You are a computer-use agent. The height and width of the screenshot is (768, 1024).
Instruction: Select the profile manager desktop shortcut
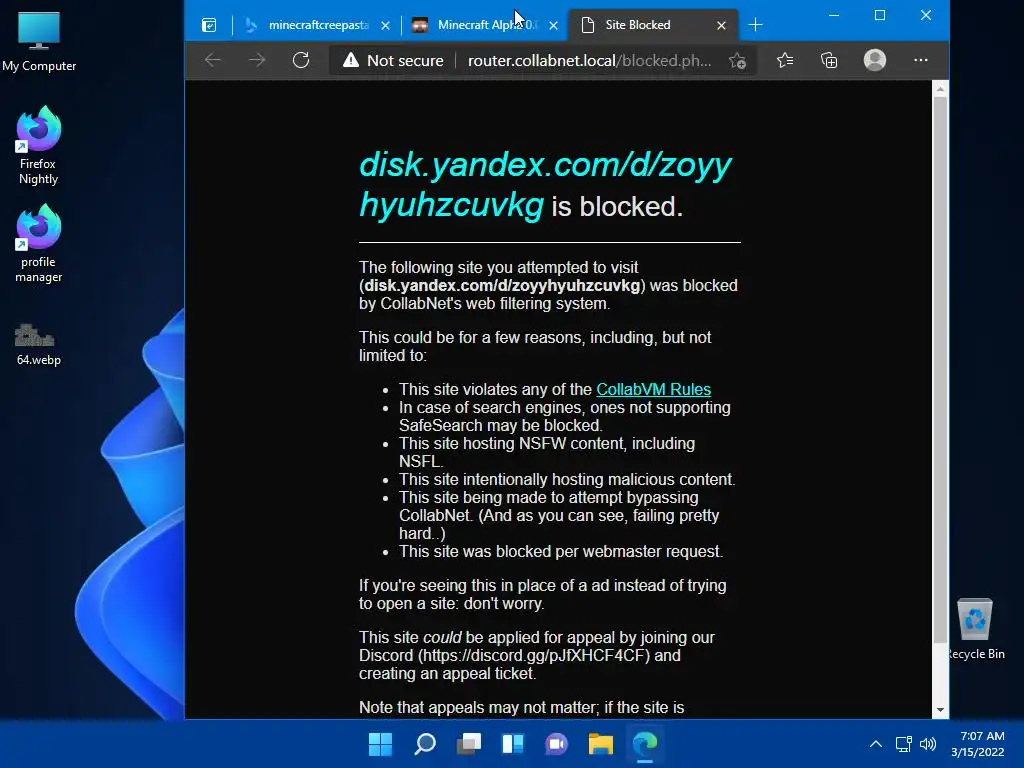39,244
